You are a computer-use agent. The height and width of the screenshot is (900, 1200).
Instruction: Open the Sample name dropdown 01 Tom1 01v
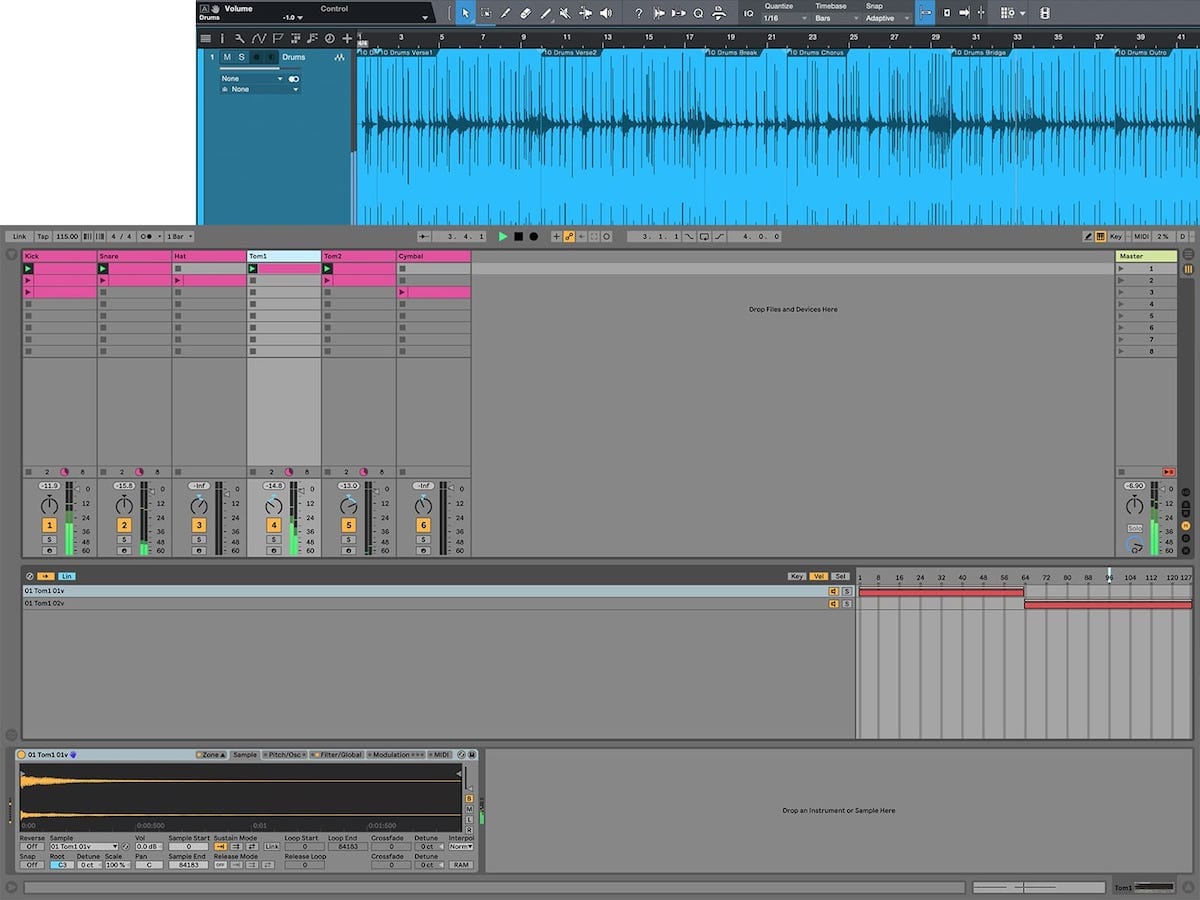[84, 847]
